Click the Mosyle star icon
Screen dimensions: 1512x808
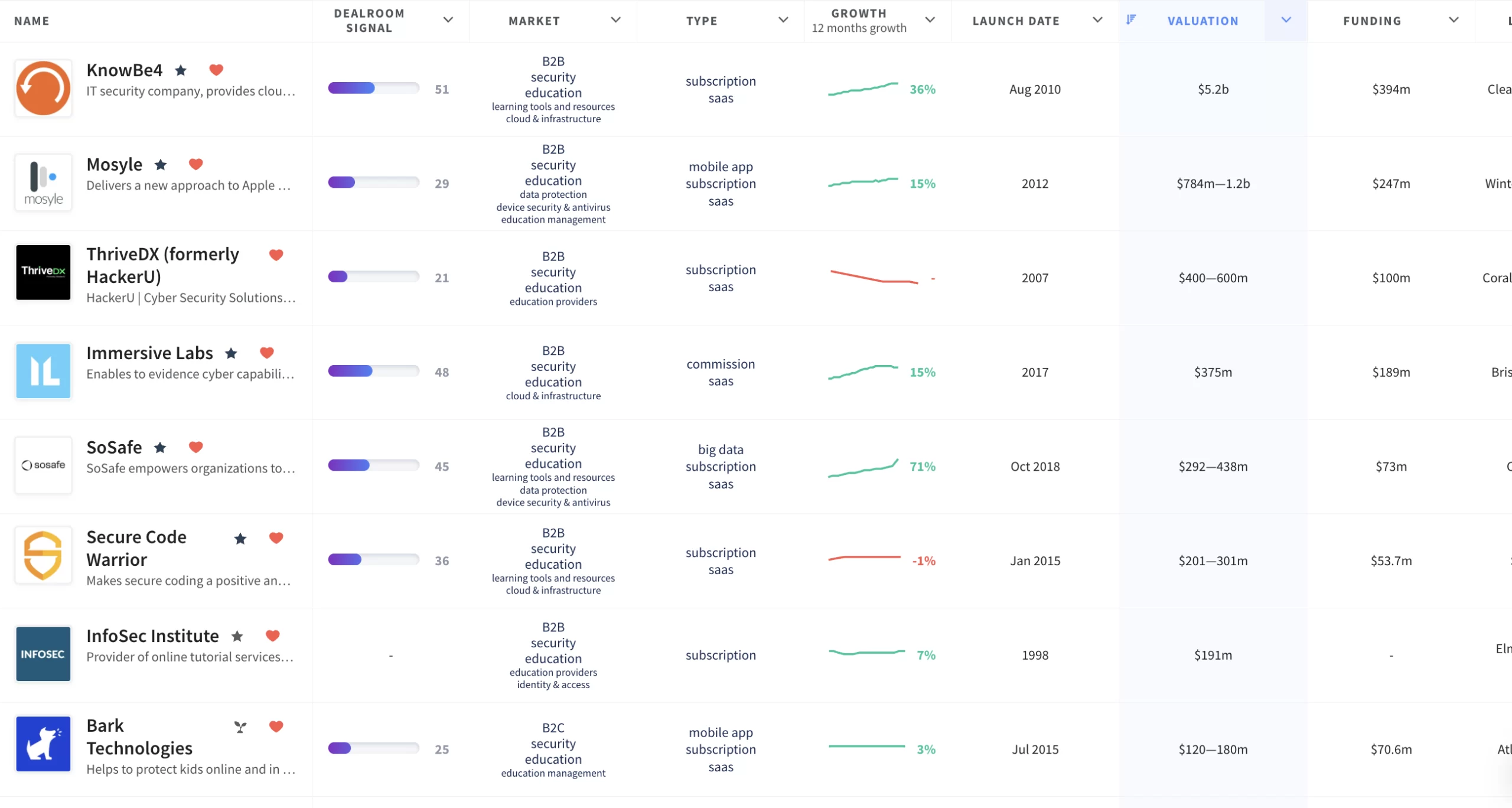tap(160, 164)
